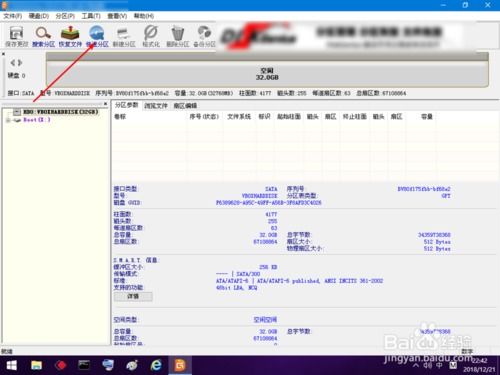This screenshot has height=375, width=500.
Task: Launch Quick Partition (快速分区) from toolbar
Action: pyautogui.click(x=97, y=36)
